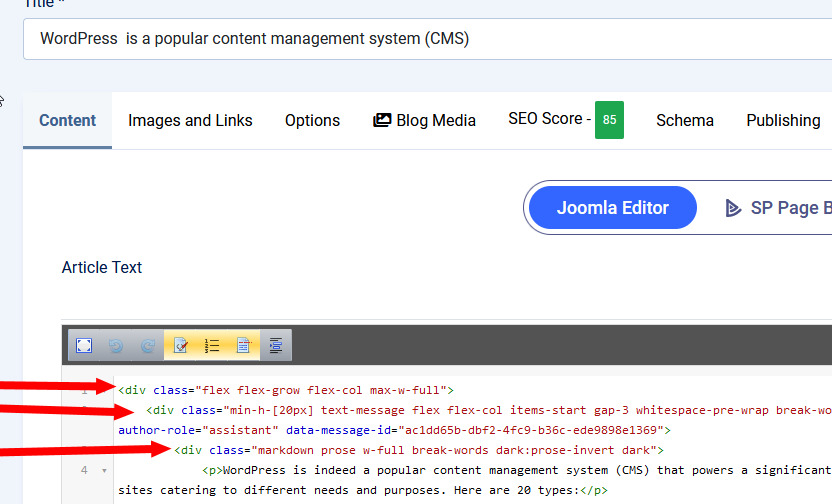The image size is (832, 504).
Task: Click the green 85 SEO score badge
Action: tap(609, 120)
